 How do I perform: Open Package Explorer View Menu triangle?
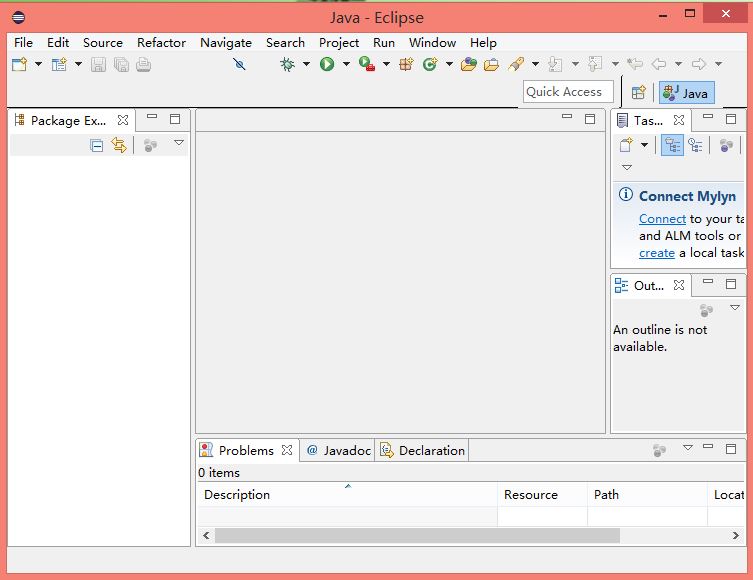pyautogui.click(x=179, y=143)
